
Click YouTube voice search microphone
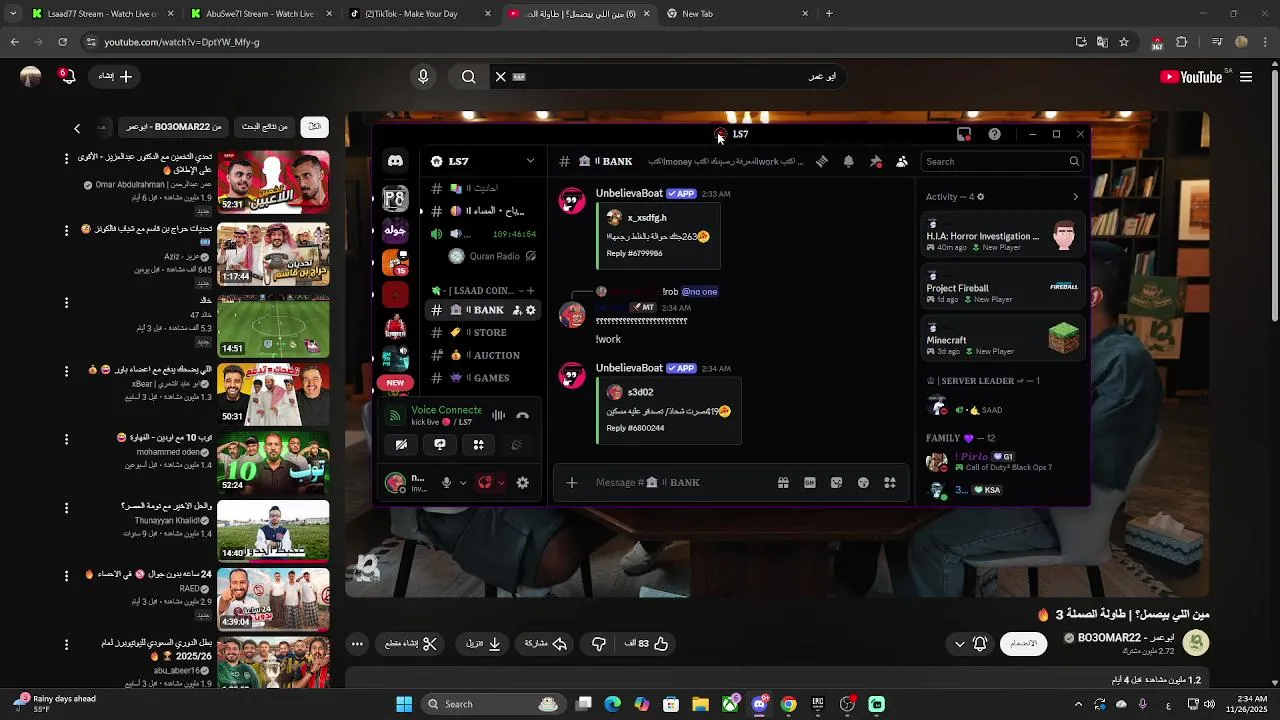[423, 77]
